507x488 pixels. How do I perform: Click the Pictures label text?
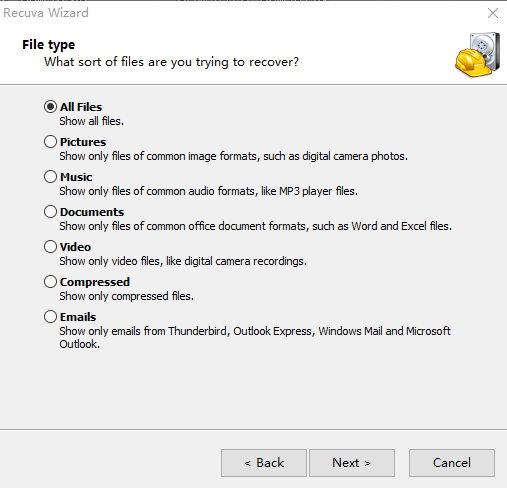coord(83,142)
